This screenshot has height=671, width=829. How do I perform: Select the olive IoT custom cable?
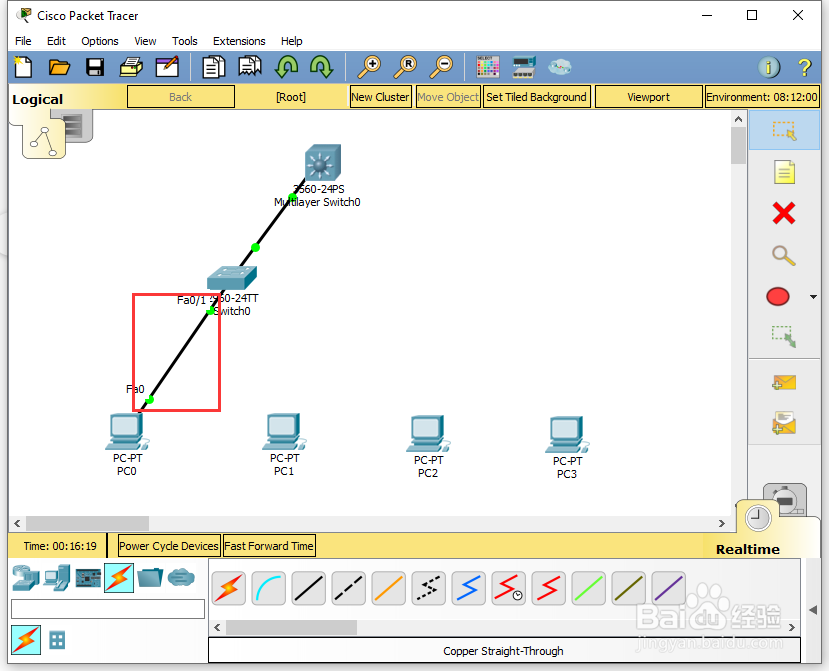pyautogui.click(x=629, y=588)
